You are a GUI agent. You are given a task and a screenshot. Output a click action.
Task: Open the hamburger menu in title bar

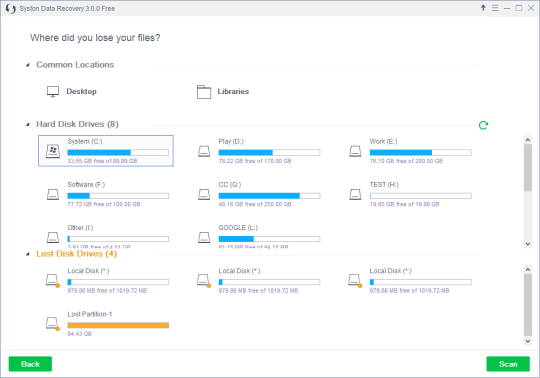pos(495,8)
